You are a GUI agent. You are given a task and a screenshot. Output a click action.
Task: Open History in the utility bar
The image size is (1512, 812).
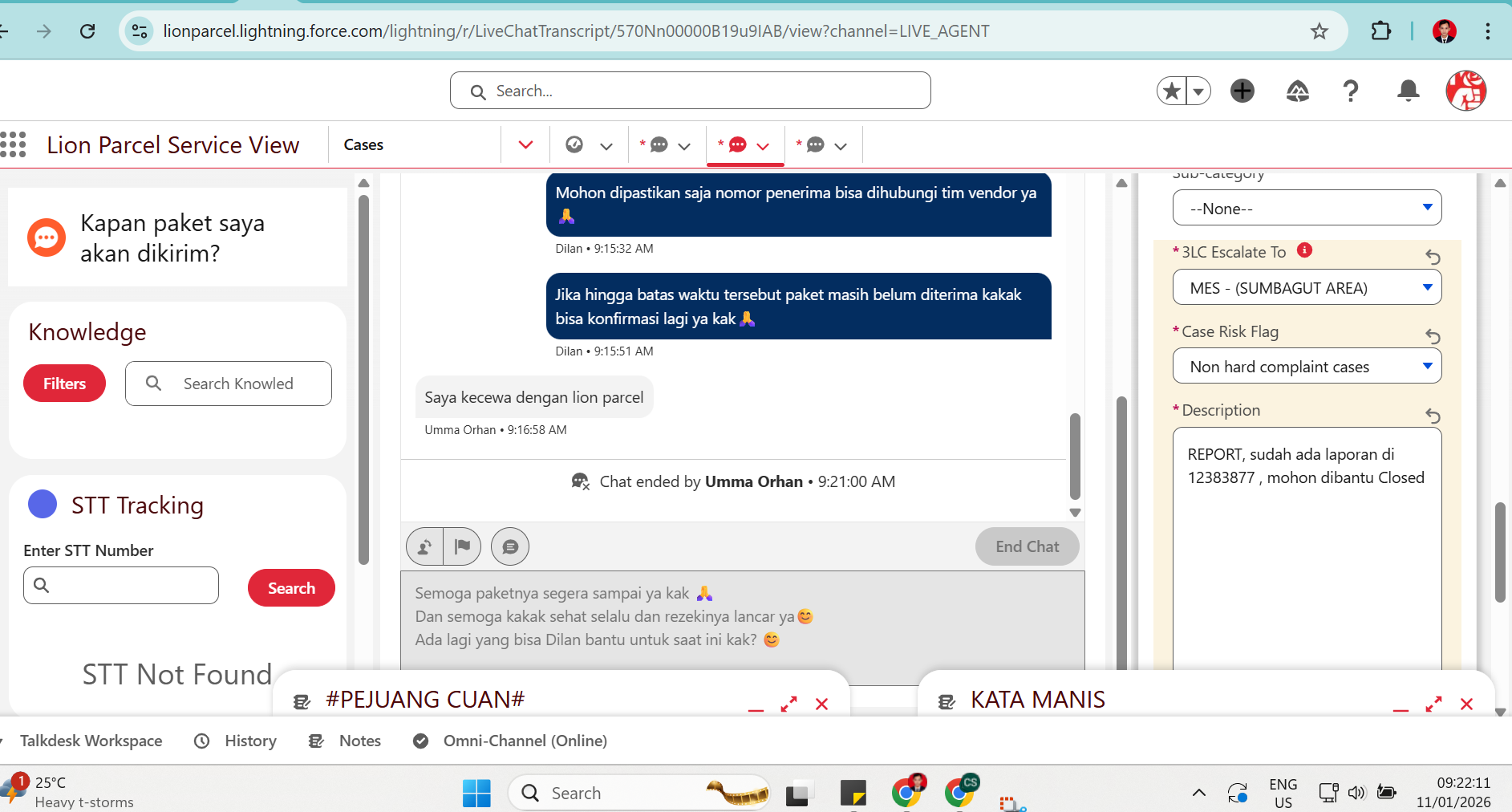tap(236, 741)
